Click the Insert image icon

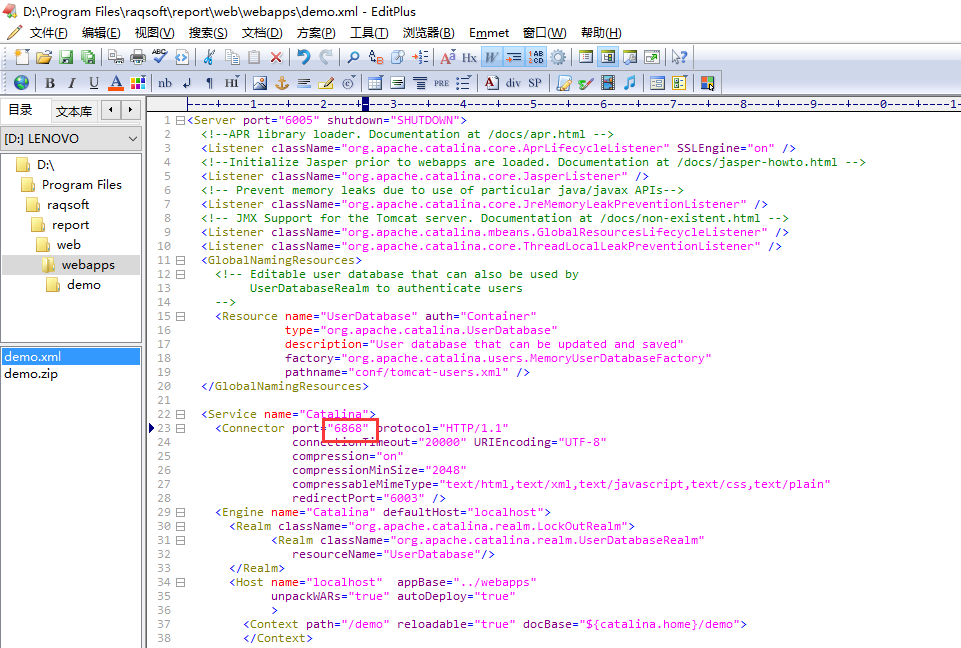259,83
